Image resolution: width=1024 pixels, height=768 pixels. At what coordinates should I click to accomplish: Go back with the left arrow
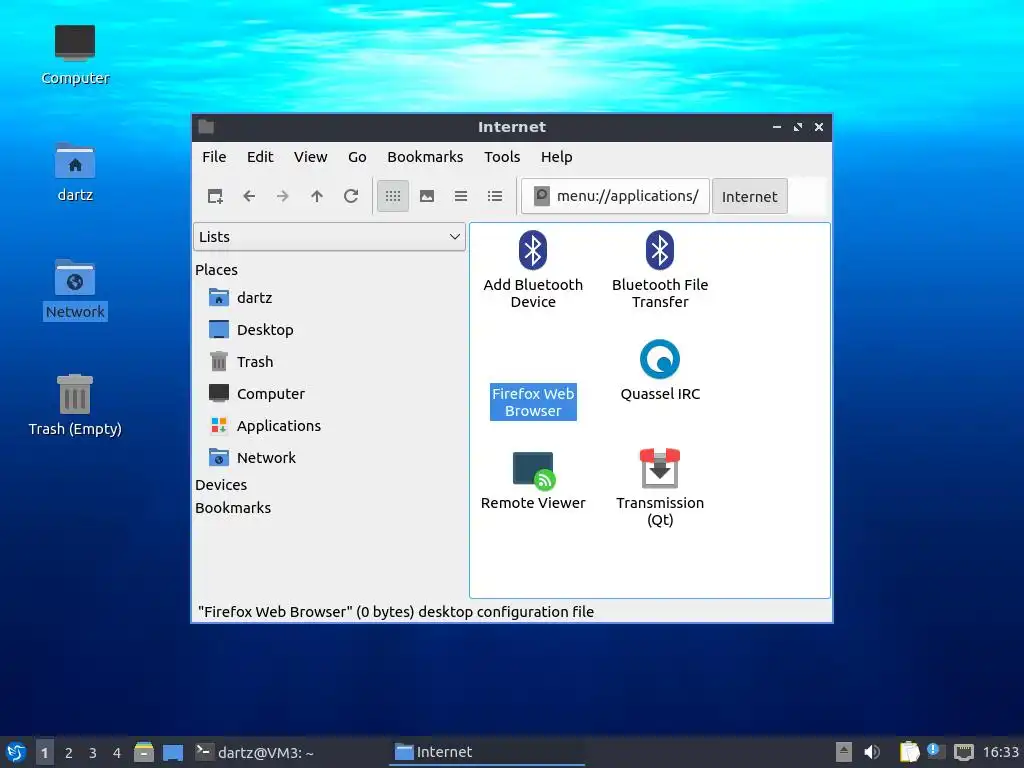coord(249,196)
